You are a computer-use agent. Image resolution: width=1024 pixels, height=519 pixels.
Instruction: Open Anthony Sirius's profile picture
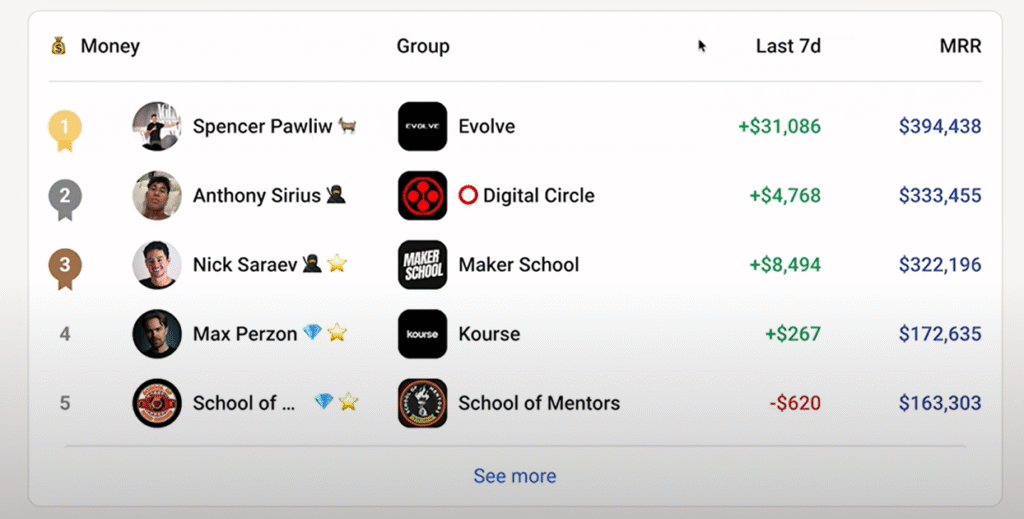157,196
